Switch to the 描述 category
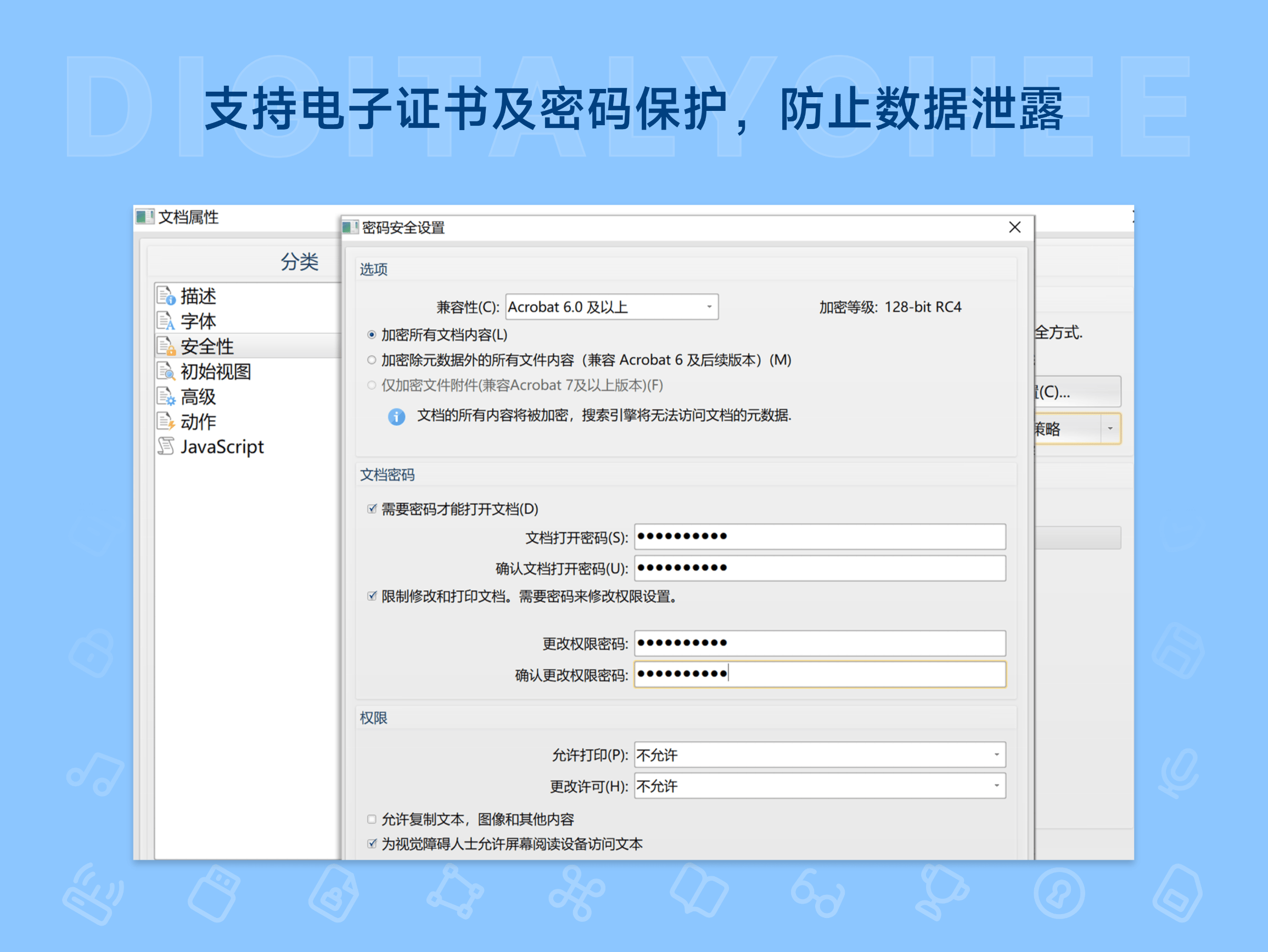The image size is (1268, 952). coord(198,297)
